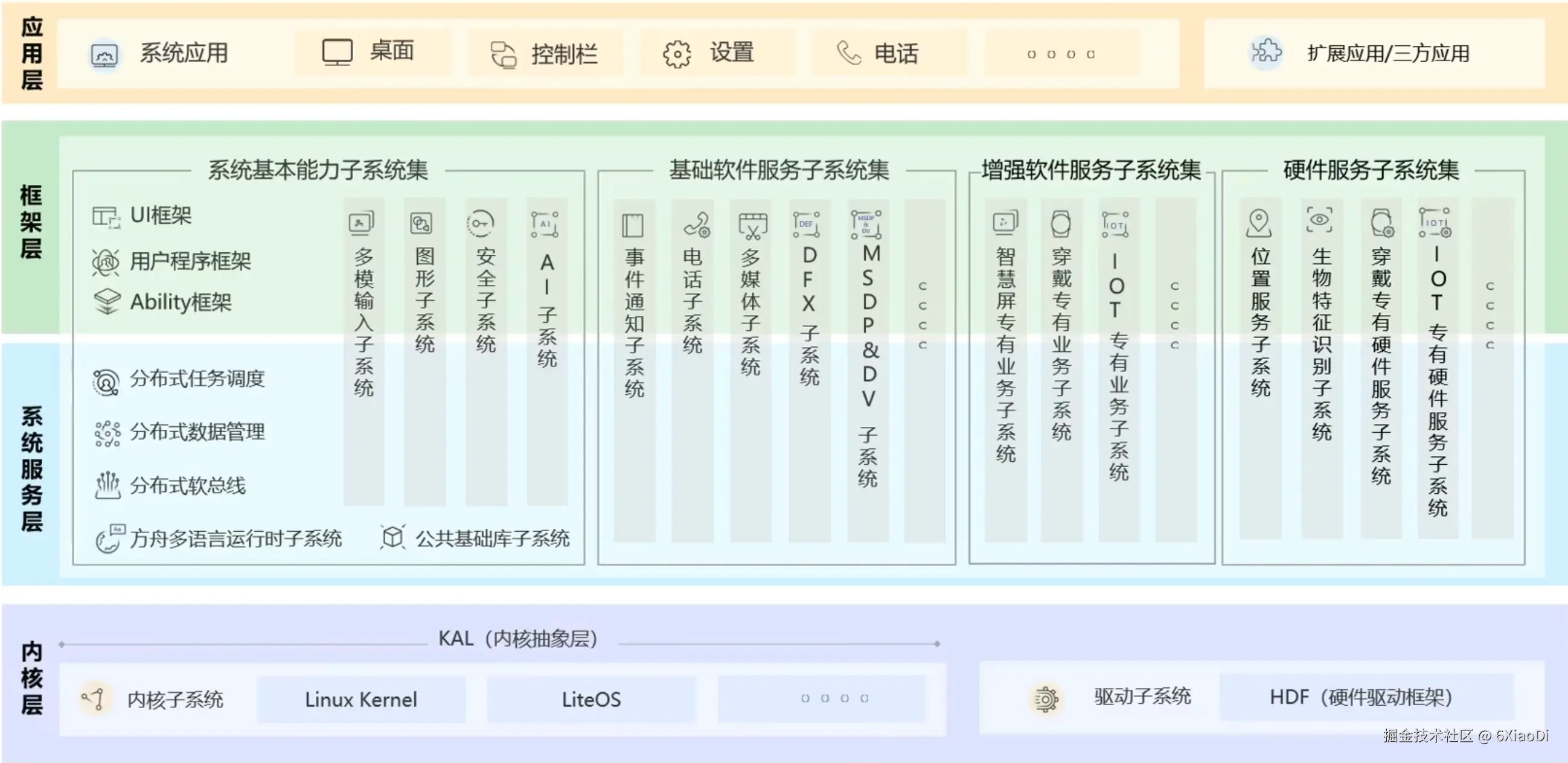The width and height of the screenshot is (1568, 763).
Task: Click the 分布式软总线 icon
Action: tap(107, 485)
